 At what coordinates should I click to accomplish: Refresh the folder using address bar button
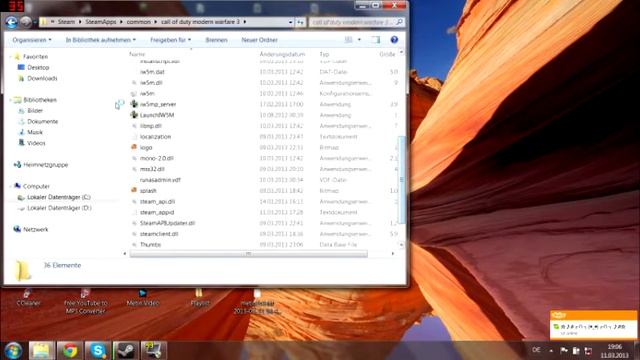(300, 22)
